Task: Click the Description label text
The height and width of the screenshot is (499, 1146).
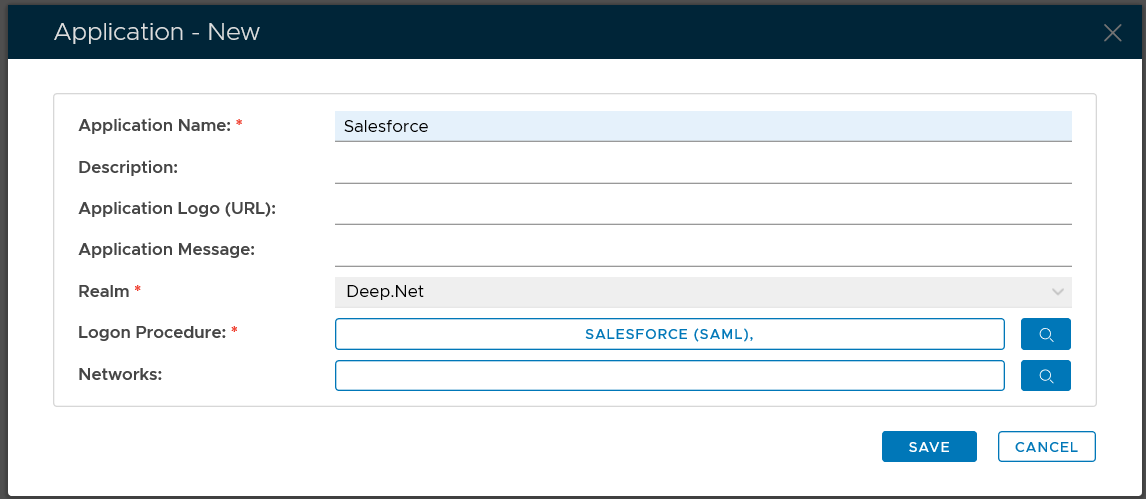Action: tap(128, 167)
